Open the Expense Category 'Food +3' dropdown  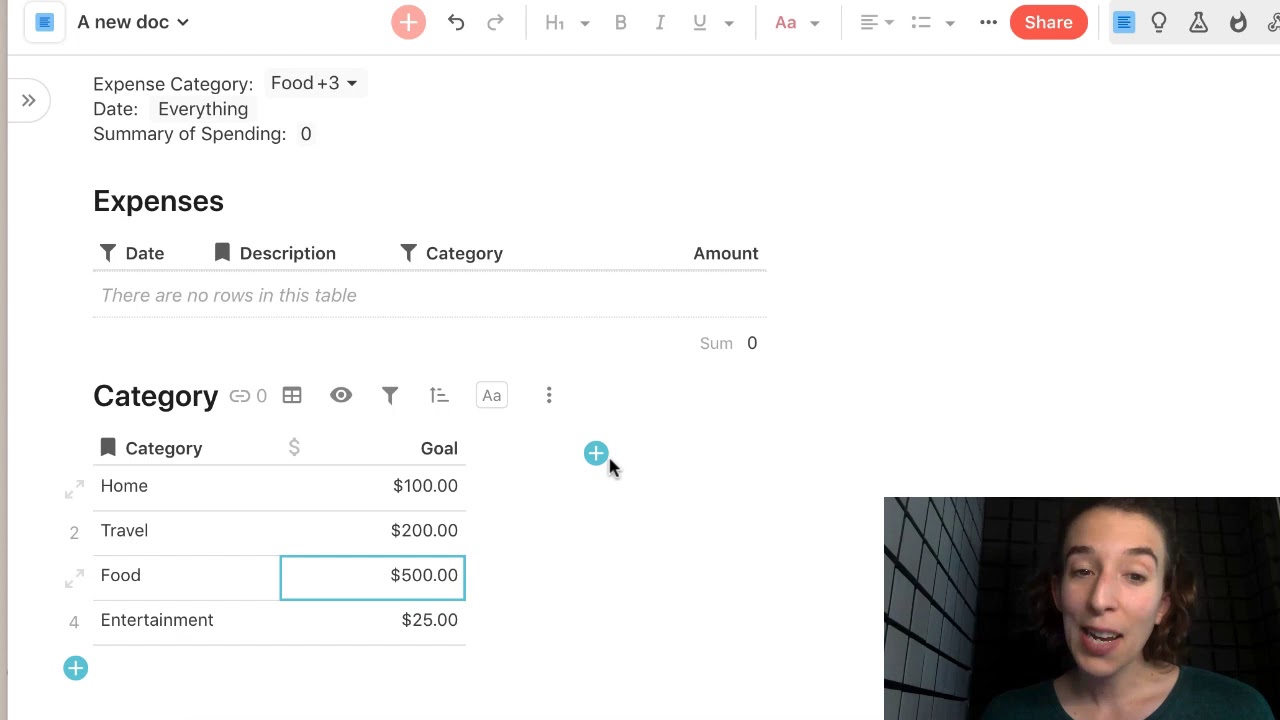pyautogui.click(x=314, y=83)
